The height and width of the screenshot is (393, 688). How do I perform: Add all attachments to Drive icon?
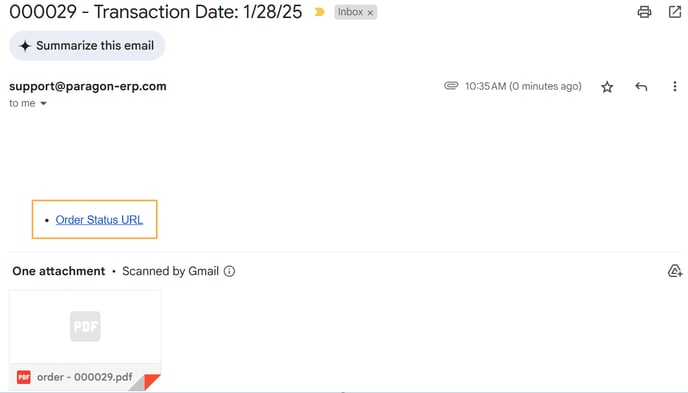tap(674, 272)
